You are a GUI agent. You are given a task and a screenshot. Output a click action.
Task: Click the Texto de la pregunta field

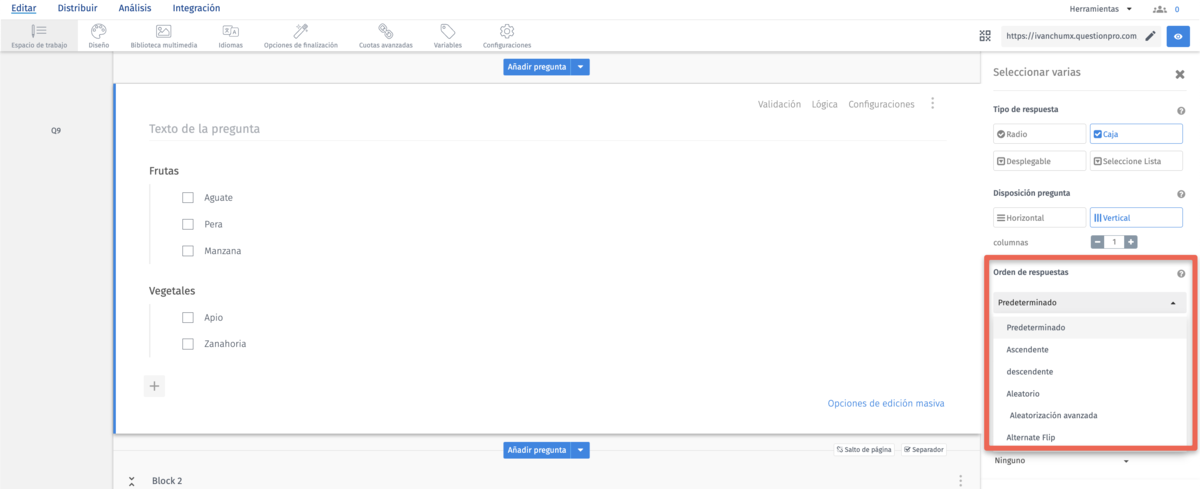(546, 129)
